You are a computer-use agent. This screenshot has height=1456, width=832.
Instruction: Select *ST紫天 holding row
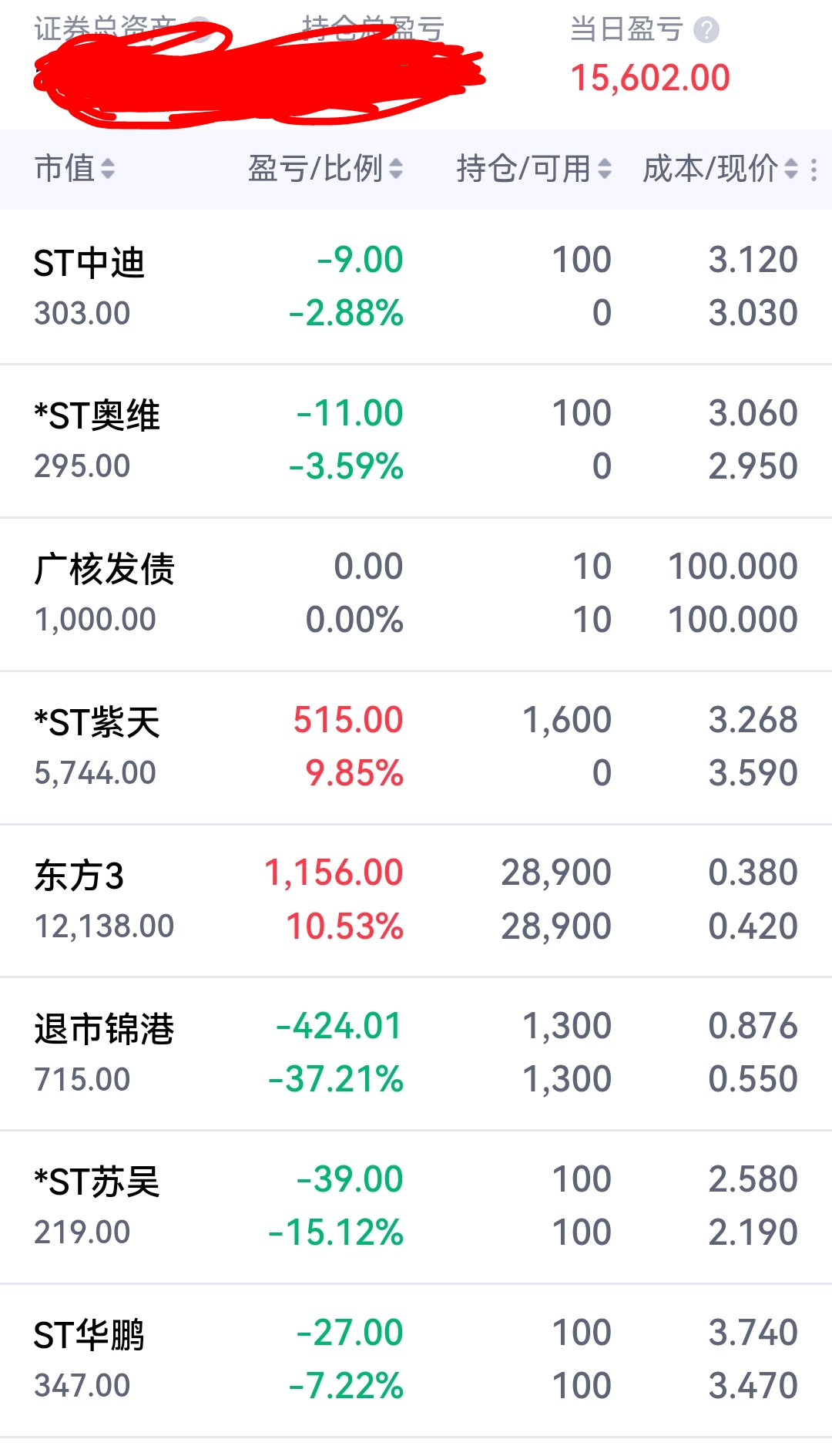click(x=416, y=747)
